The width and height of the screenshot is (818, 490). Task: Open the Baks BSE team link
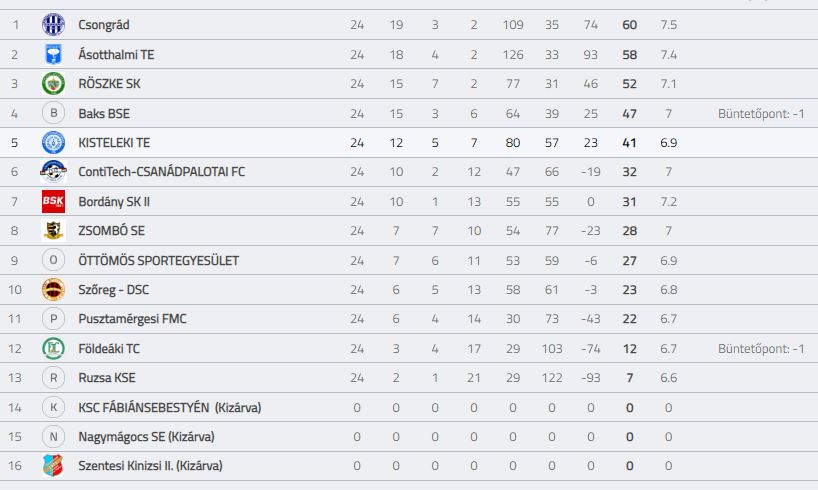coord(104,113)
